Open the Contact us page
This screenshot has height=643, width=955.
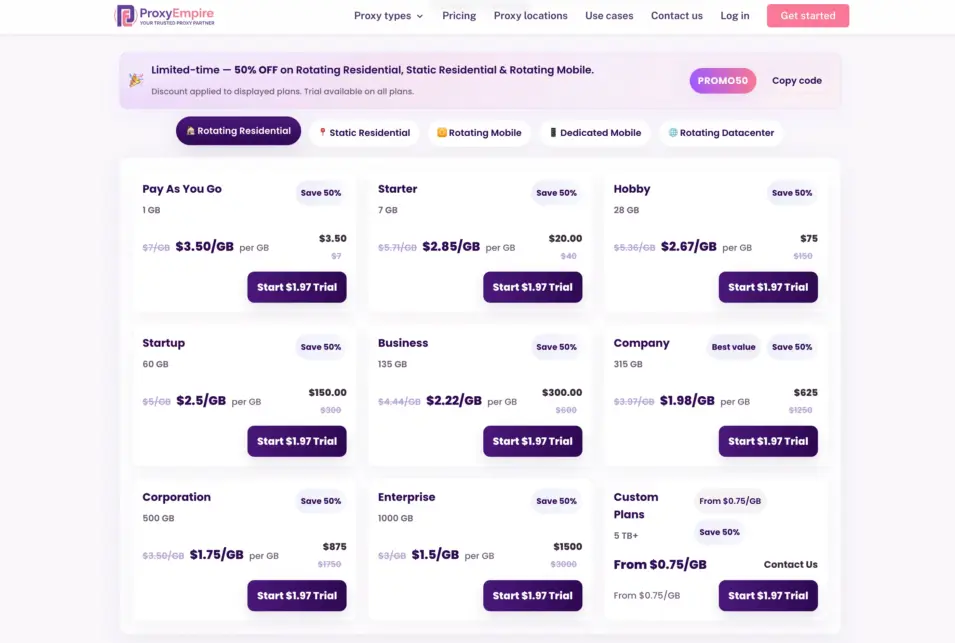pyautogui.click(x=676, y=16)
